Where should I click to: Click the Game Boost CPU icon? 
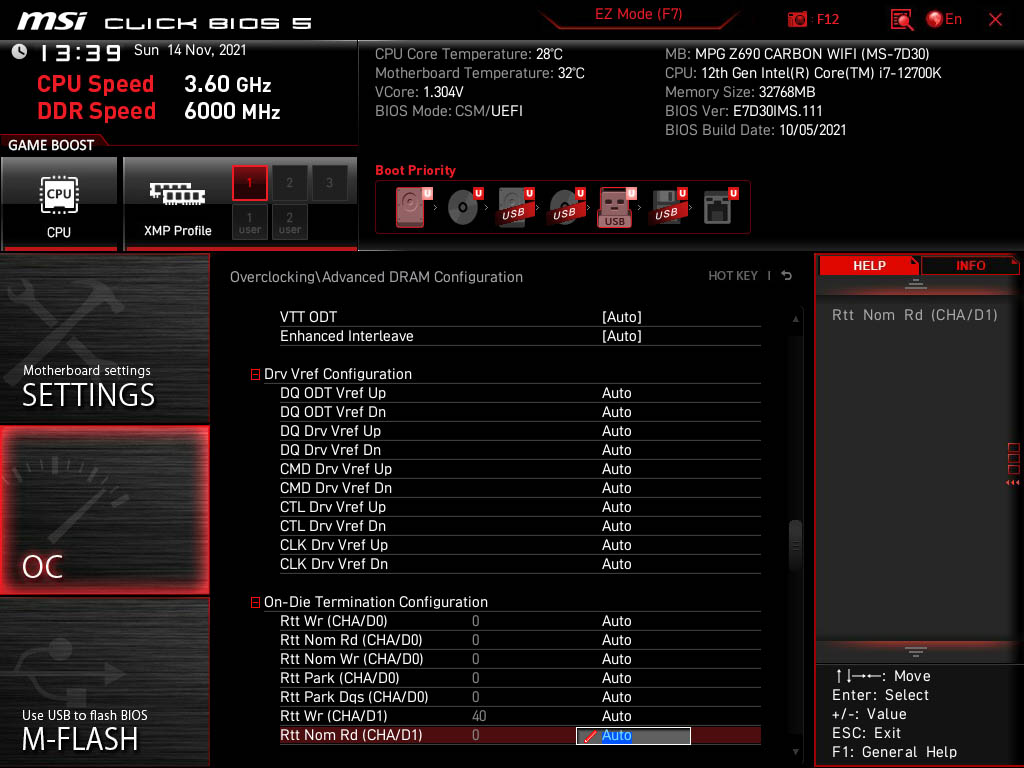pyautogui.click(x=59, y=202)
